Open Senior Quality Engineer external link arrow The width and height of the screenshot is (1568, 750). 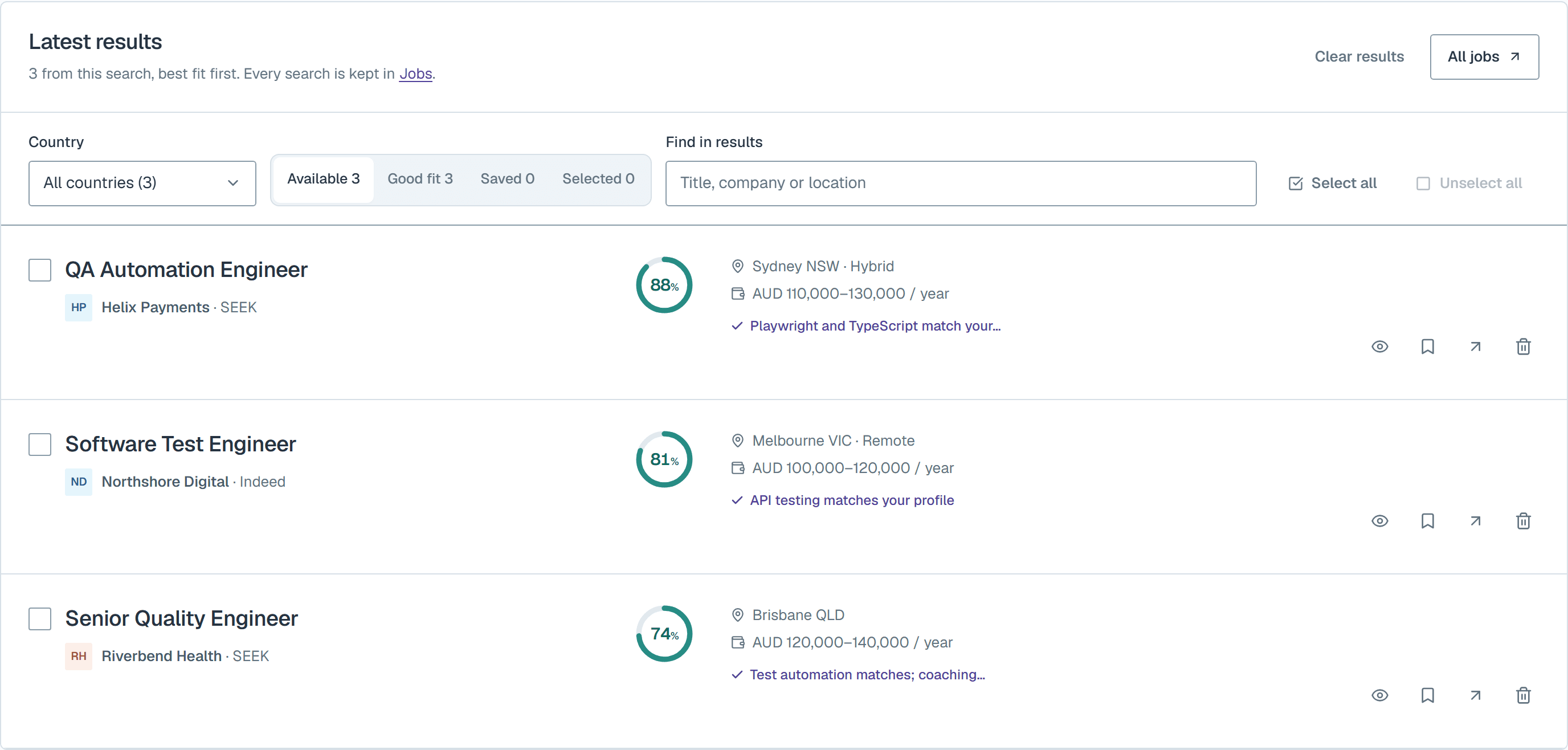coord(1476,695)
